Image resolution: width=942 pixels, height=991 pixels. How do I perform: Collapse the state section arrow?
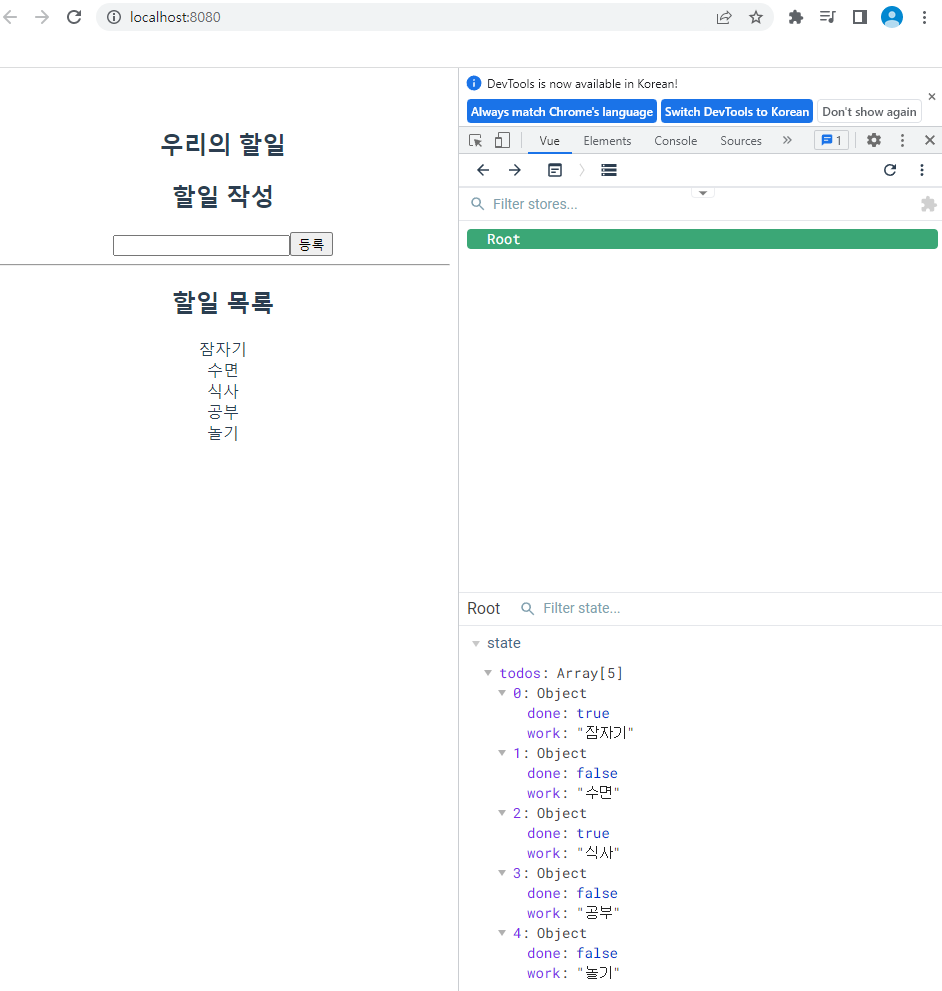476,643
